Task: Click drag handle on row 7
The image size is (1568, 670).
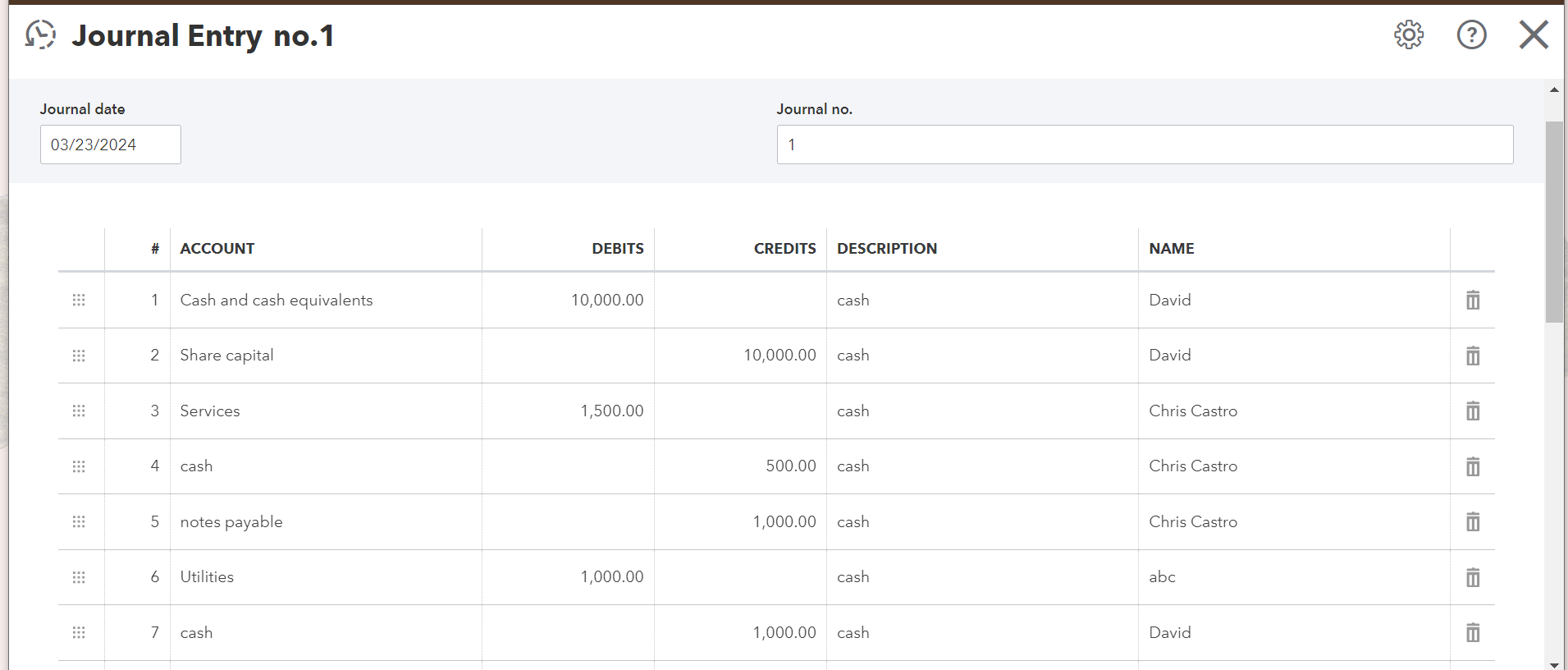Action: click(79, 633)
